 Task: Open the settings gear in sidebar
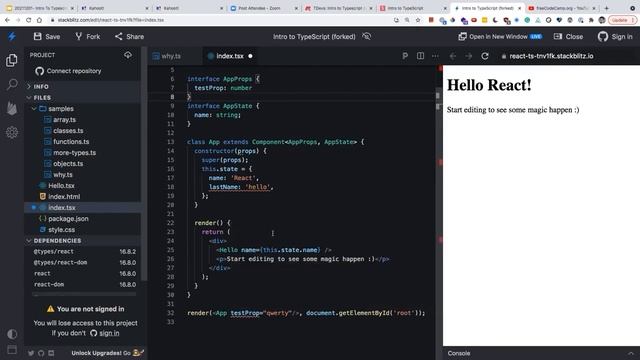[x=12, y=132]
